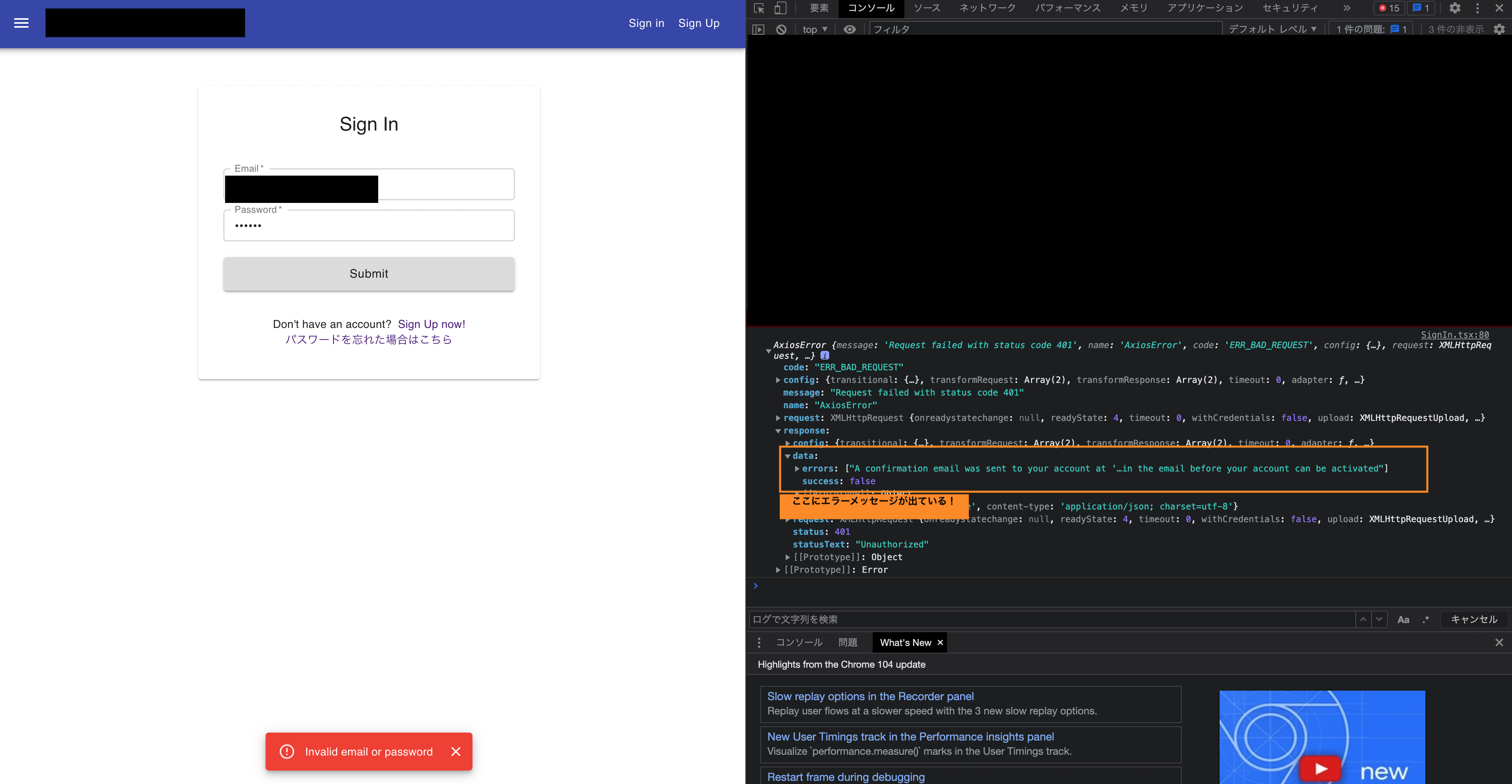Switch to the ソース tab
This screenshot has height=784, width=1512.
pyautogui.click(x=927, y=8)
